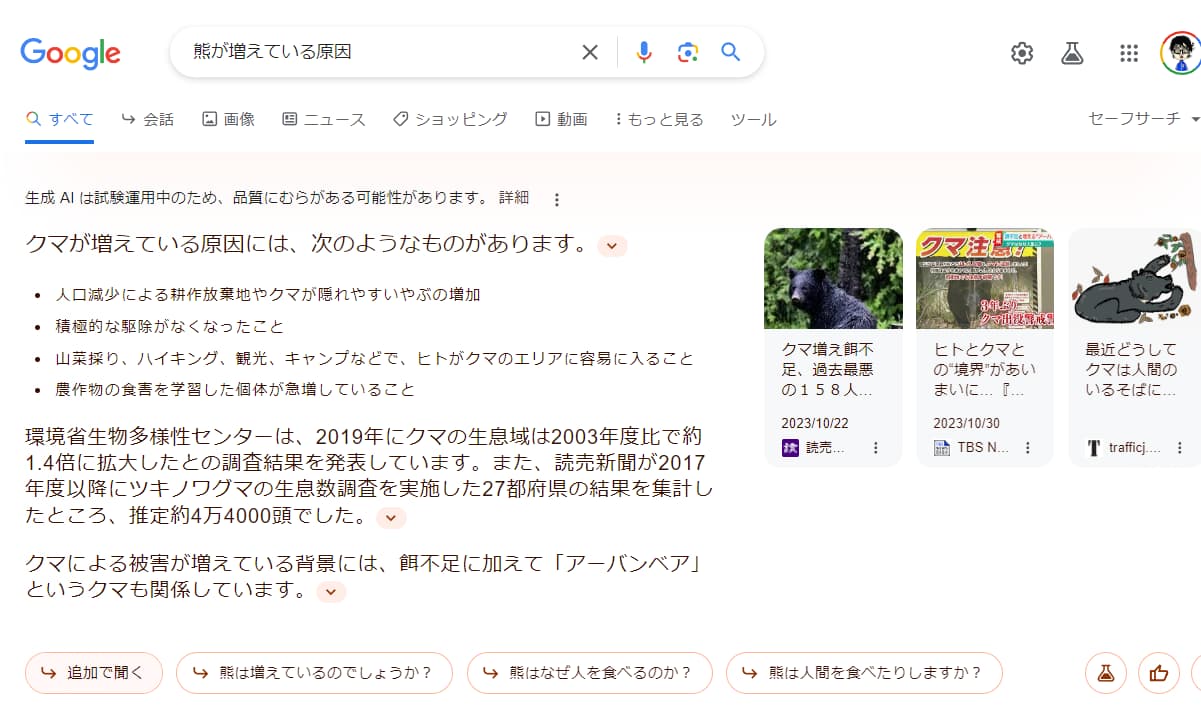Open black bear photo thumbnail
This screenshot has width=1201, height=710.
pyautogui.click(x=833, y=279)
